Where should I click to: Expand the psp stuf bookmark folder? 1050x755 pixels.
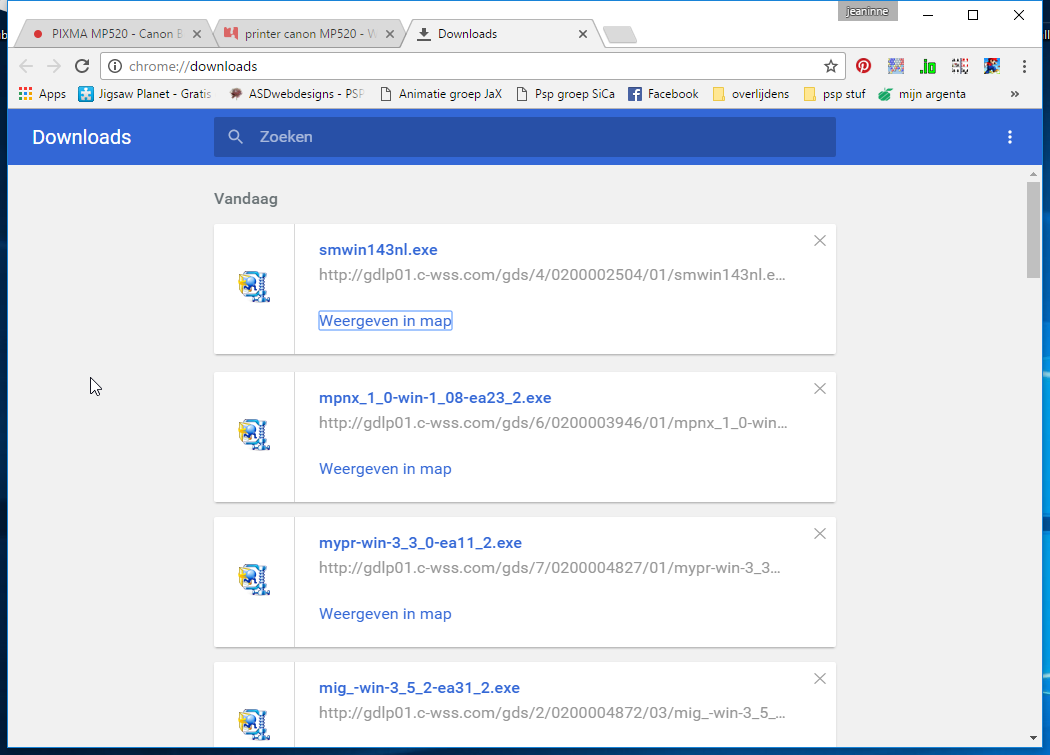[x=834, y=94]
